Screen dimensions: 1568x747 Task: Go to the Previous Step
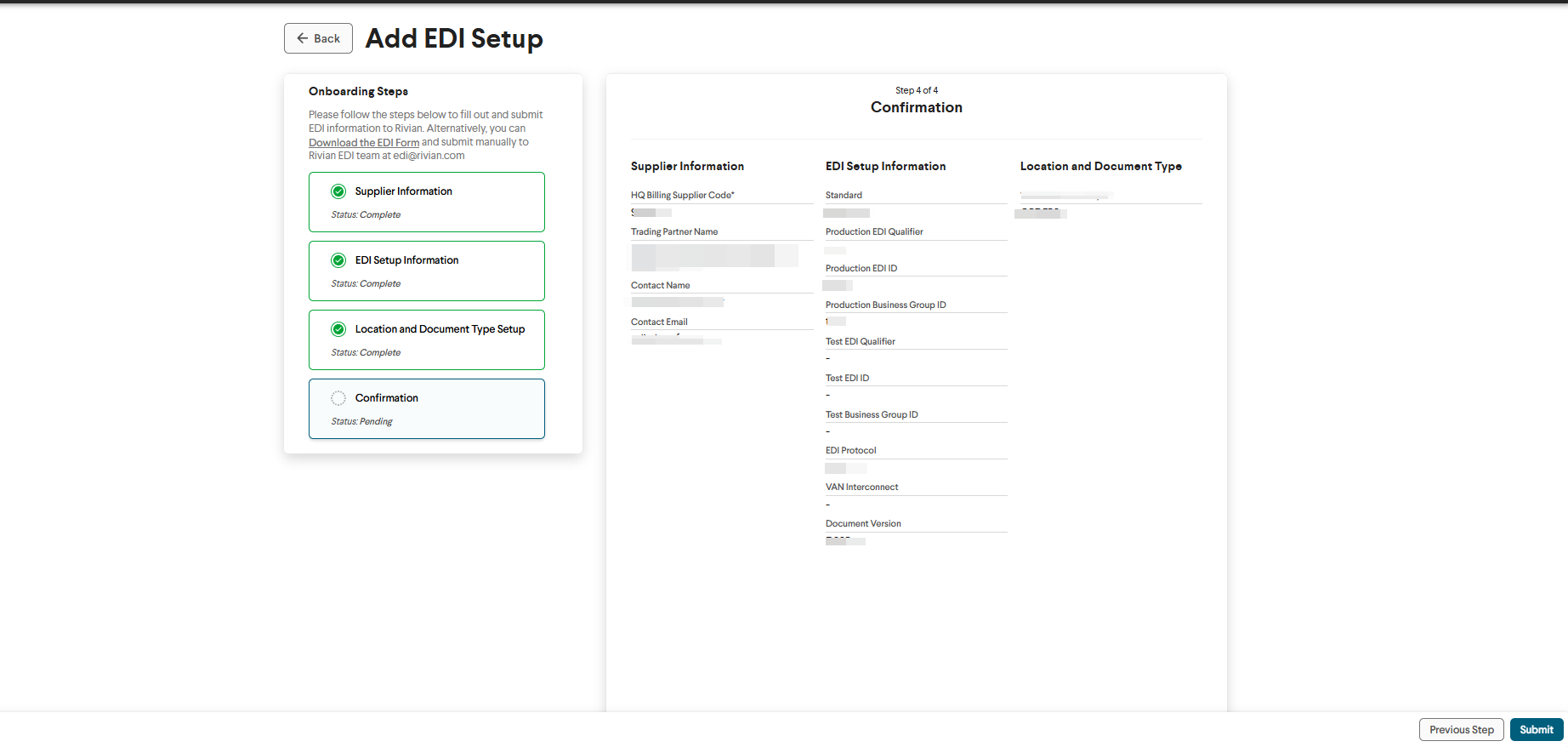[1461, 730]
